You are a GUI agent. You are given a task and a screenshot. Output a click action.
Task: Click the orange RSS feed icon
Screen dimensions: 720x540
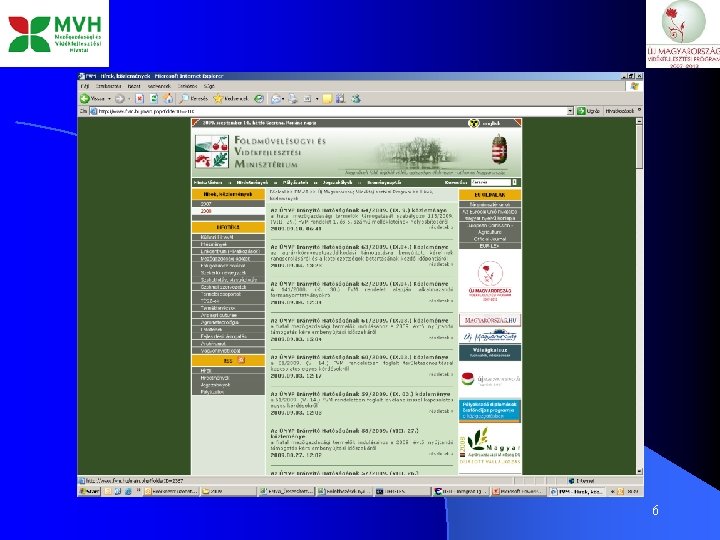[x=241, y=360]
